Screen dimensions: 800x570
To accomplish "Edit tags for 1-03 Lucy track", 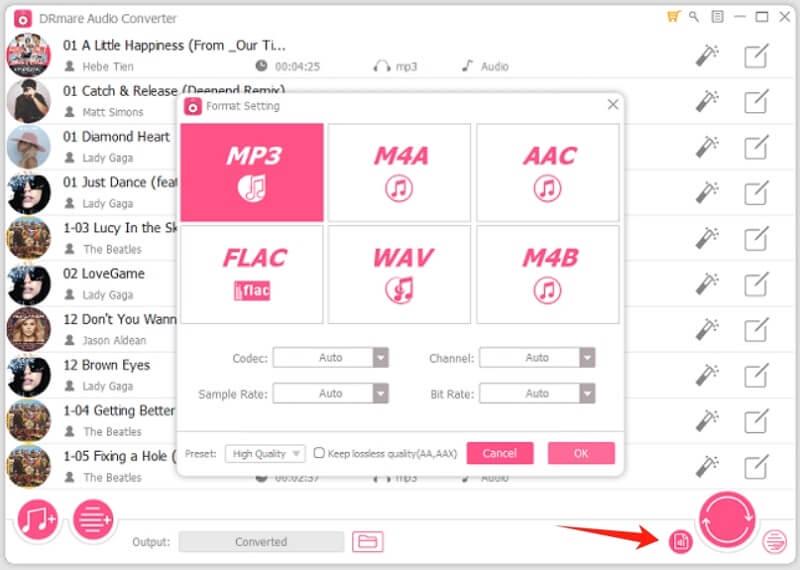I will click(756, 238).
